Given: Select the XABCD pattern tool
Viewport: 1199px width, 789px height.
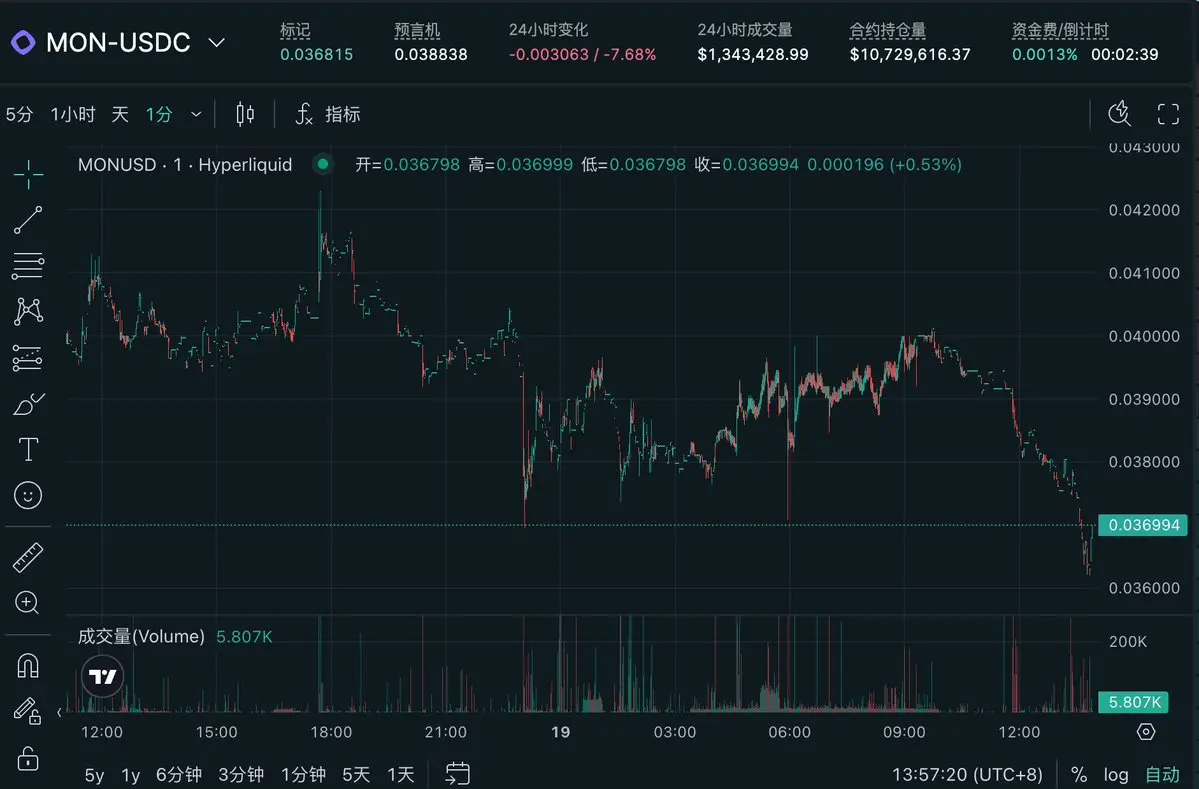Looking at the screenshot, I should click(x=28, y=311).
